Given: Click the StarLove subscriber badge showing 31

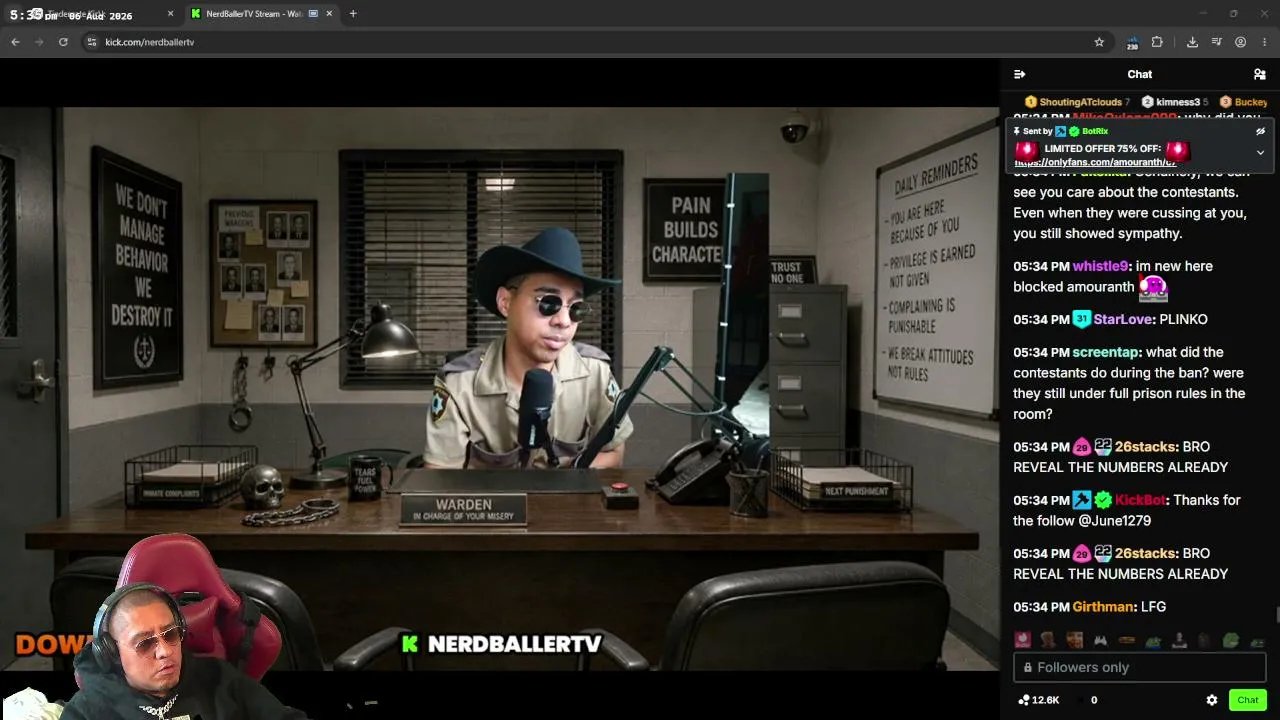Looking at the screenshot, I should coord(1081,320).
